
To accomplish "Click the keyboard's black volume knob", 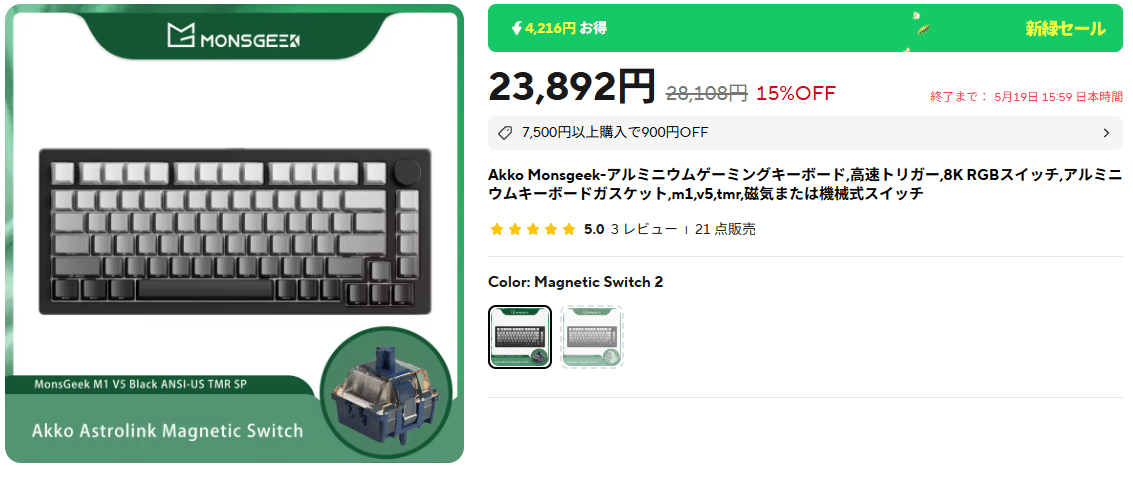I will click(x=408, y=173).
